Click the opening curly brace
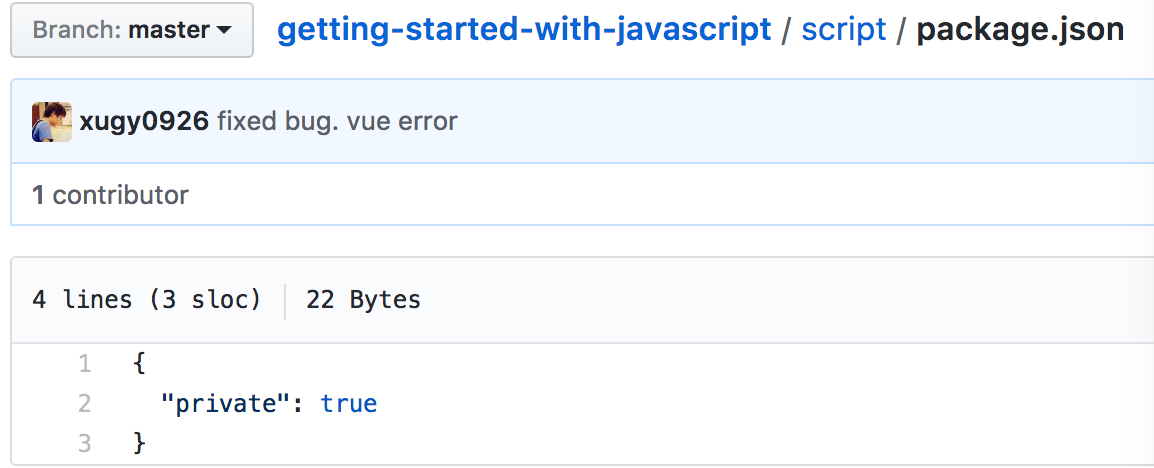Image resolution: width=1154 pixels, height=468 pixels. 139,364
